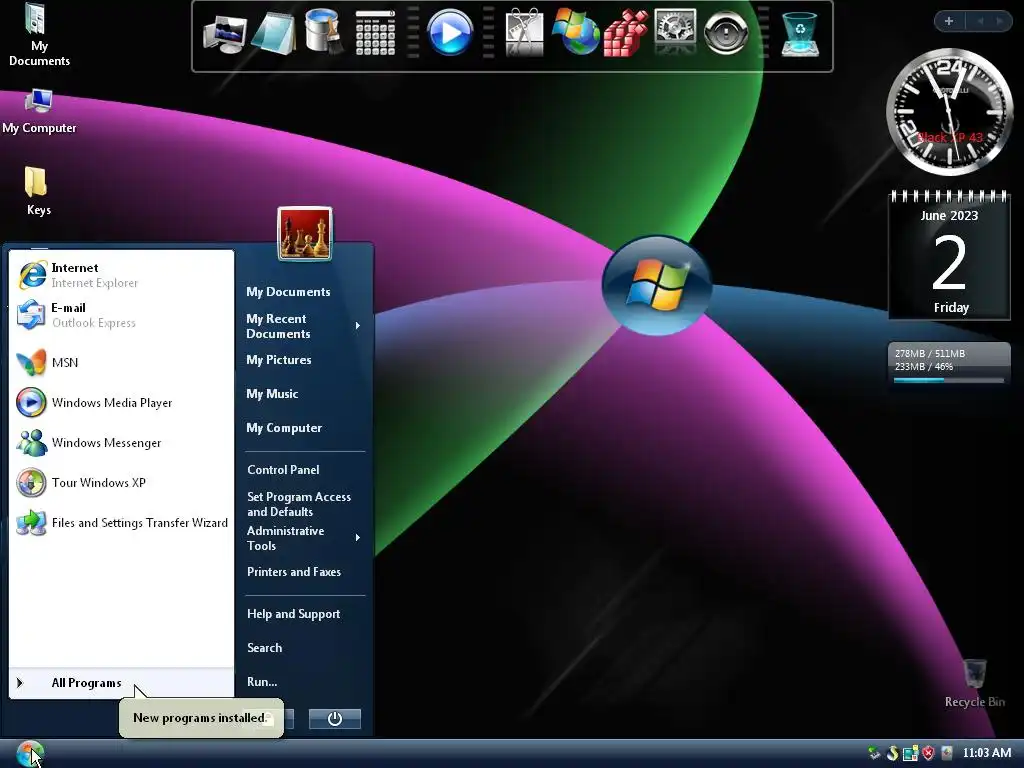Click the 11:03 AM taskbar clock
Image resolution: width=1024 pixels, height=768 pixels.
(987, 753)
